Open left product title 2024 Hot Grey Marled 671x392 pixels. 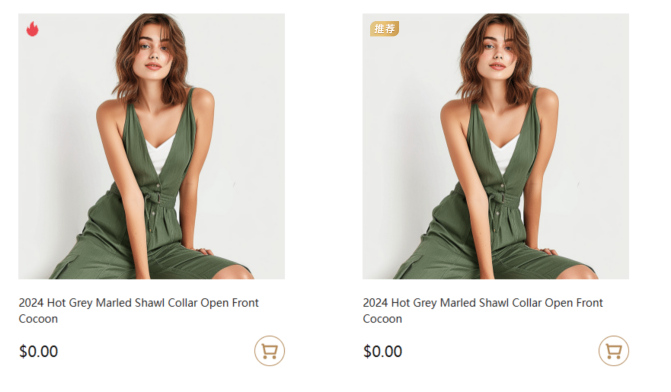pos(138,311)
